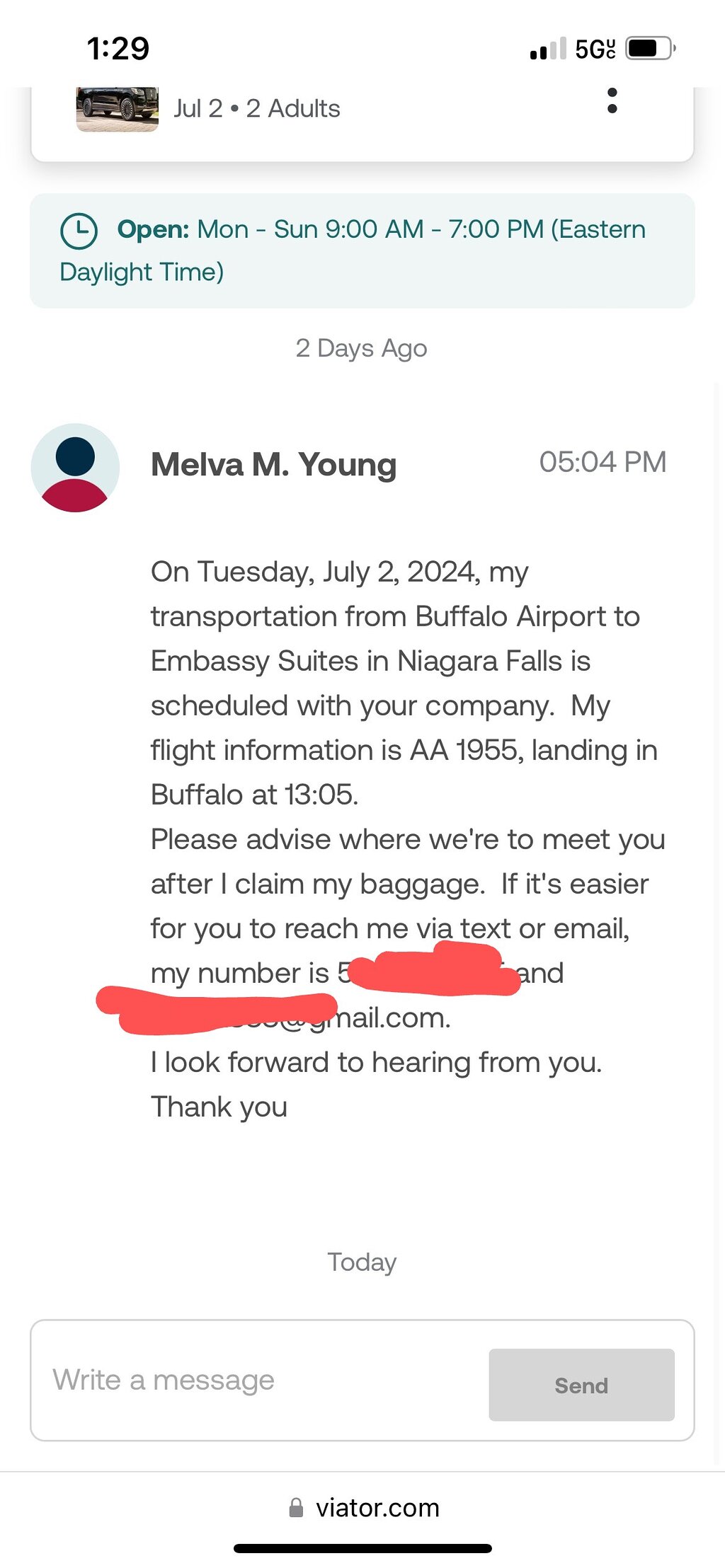This screenshot has height=1568, width=725.
Task: Tap the battery status icon
Action: click(x=649, y=49)
